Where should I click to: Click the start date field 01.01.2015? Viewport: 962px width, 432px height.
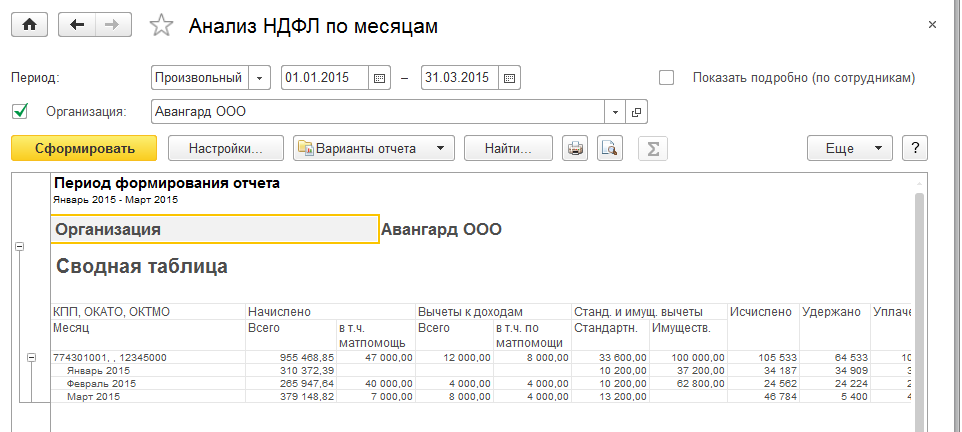point(325,79)
